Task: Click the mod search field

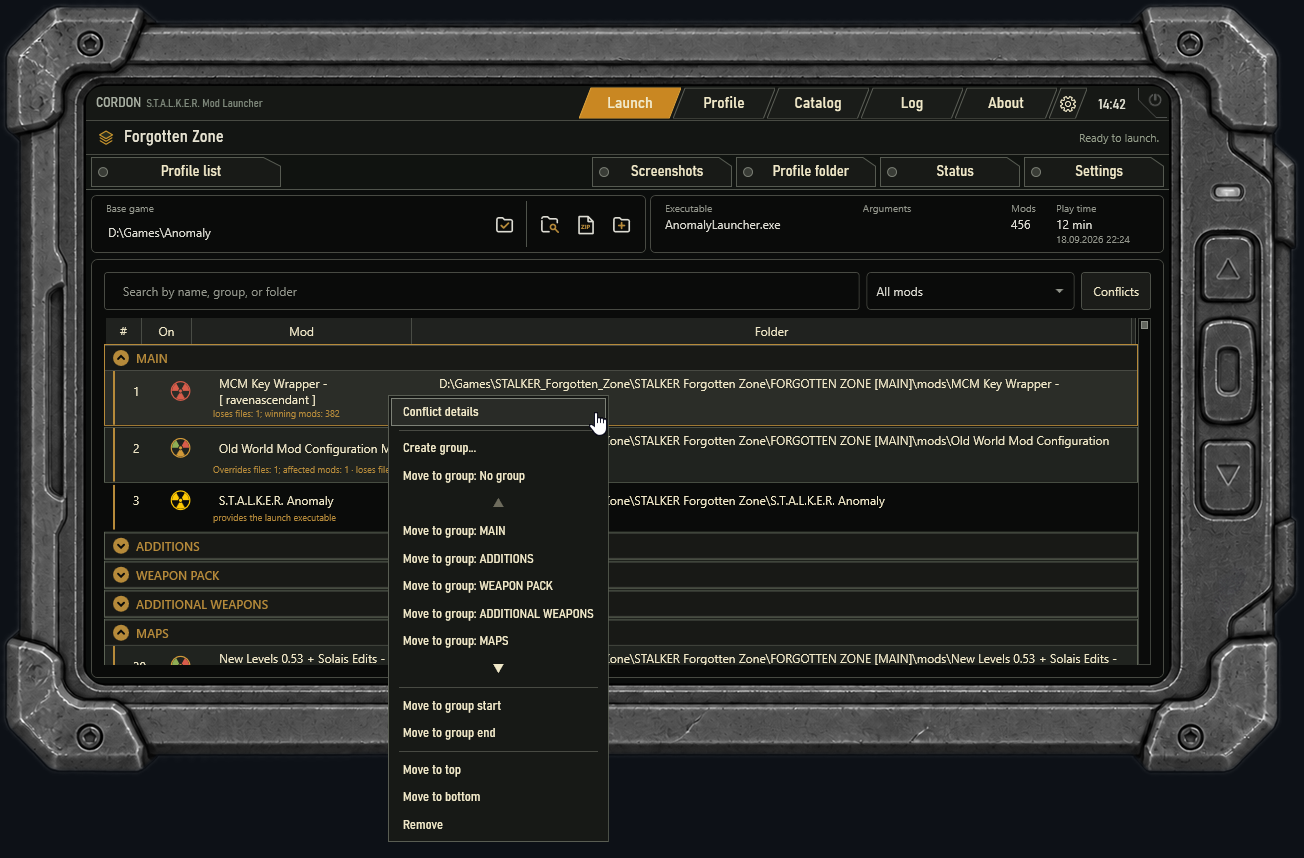Action: tap(482, 291)
